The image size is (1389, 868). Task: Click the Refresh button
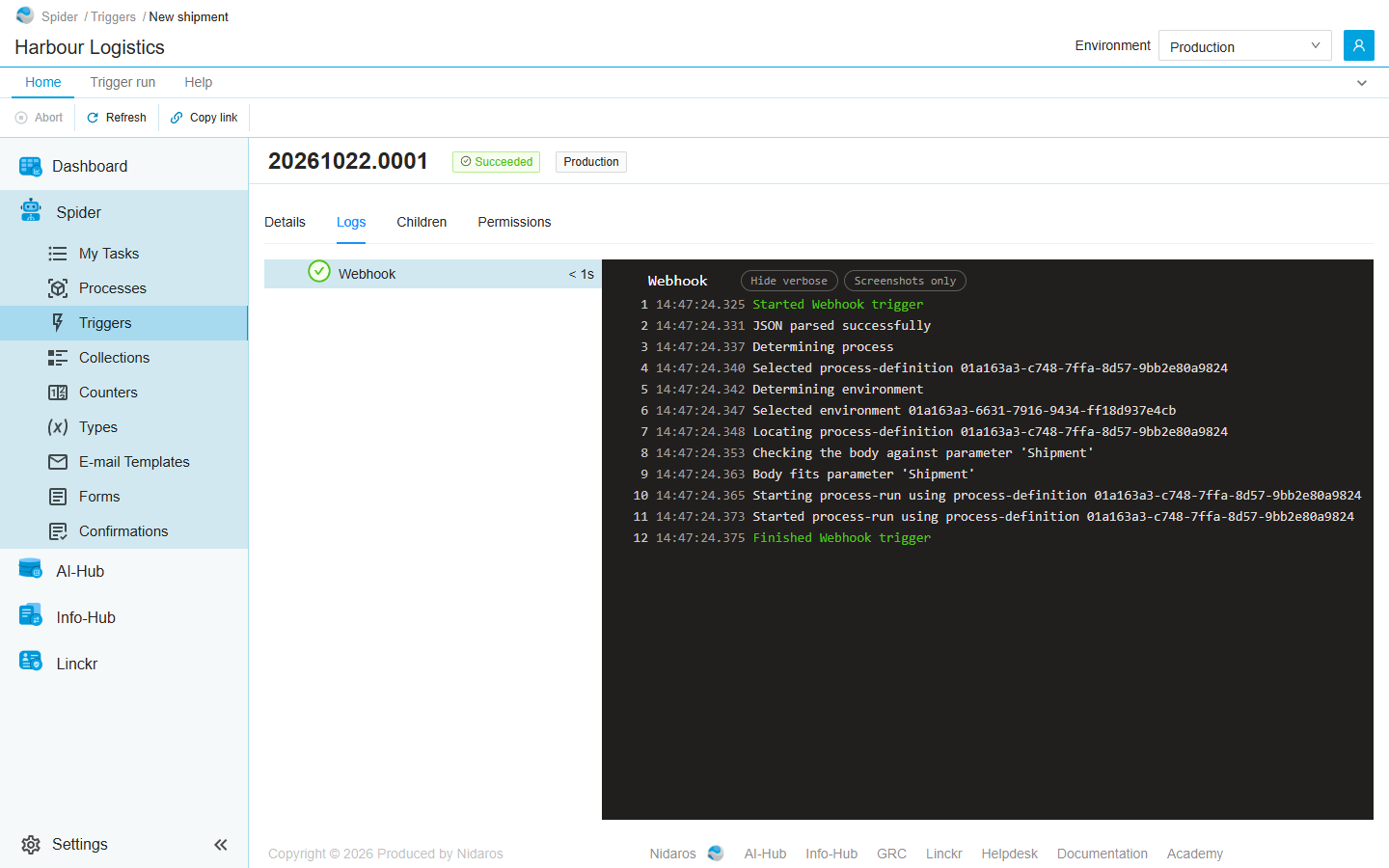pyautogui.click(x=117, y=118)
